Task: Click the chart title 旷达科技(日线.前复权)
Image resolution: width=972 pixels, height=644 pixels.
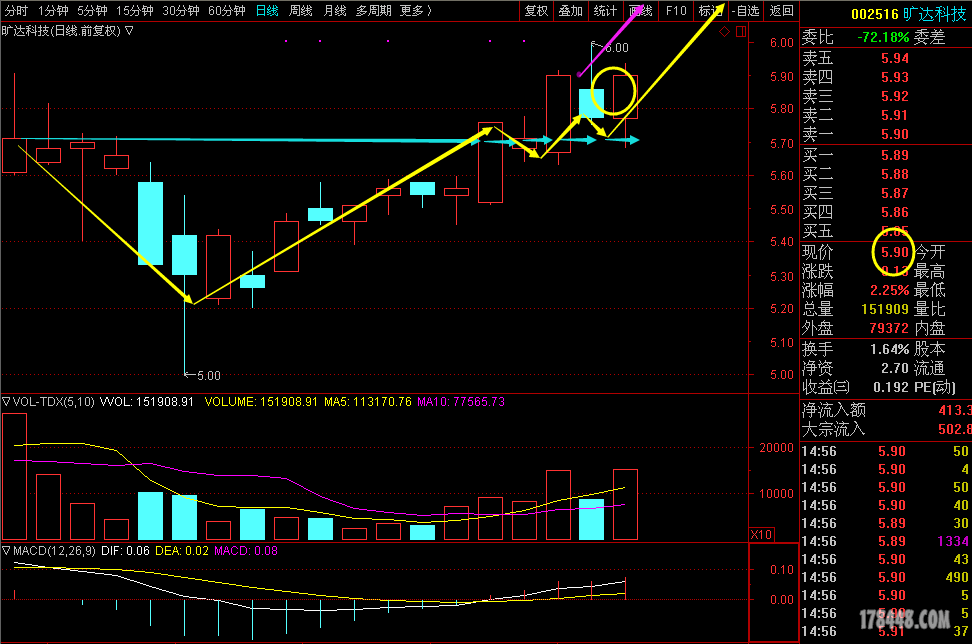Action: point(61,30)
